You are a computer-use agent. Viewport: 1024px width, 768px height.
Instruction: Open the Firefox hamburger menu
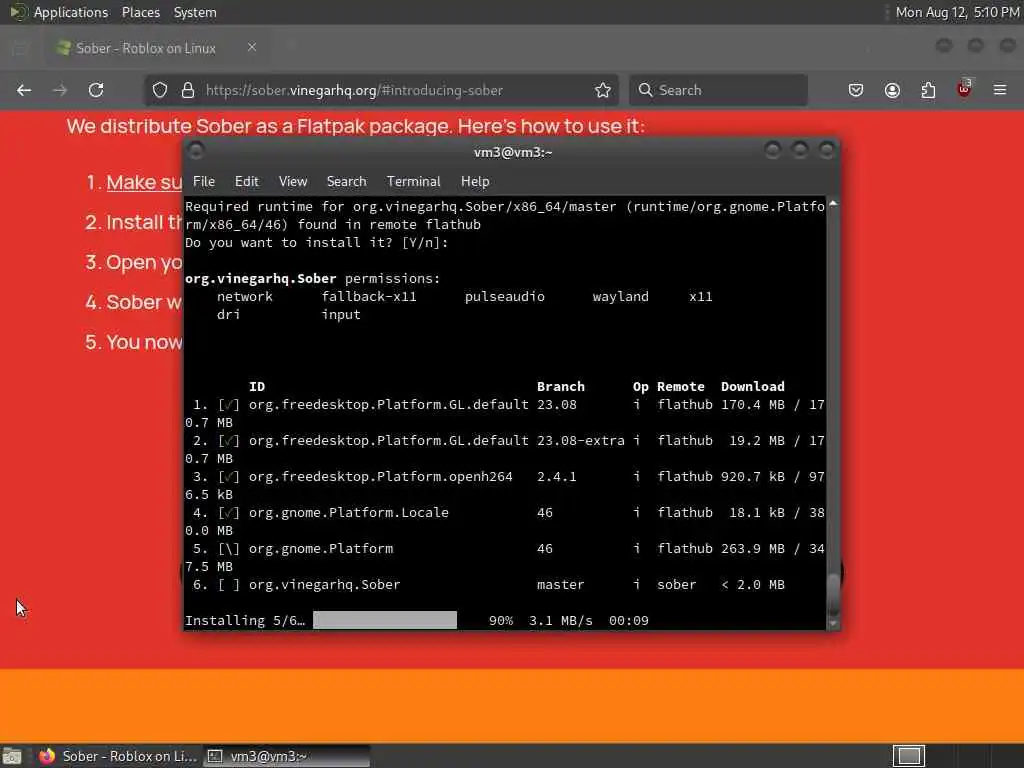1000,90
